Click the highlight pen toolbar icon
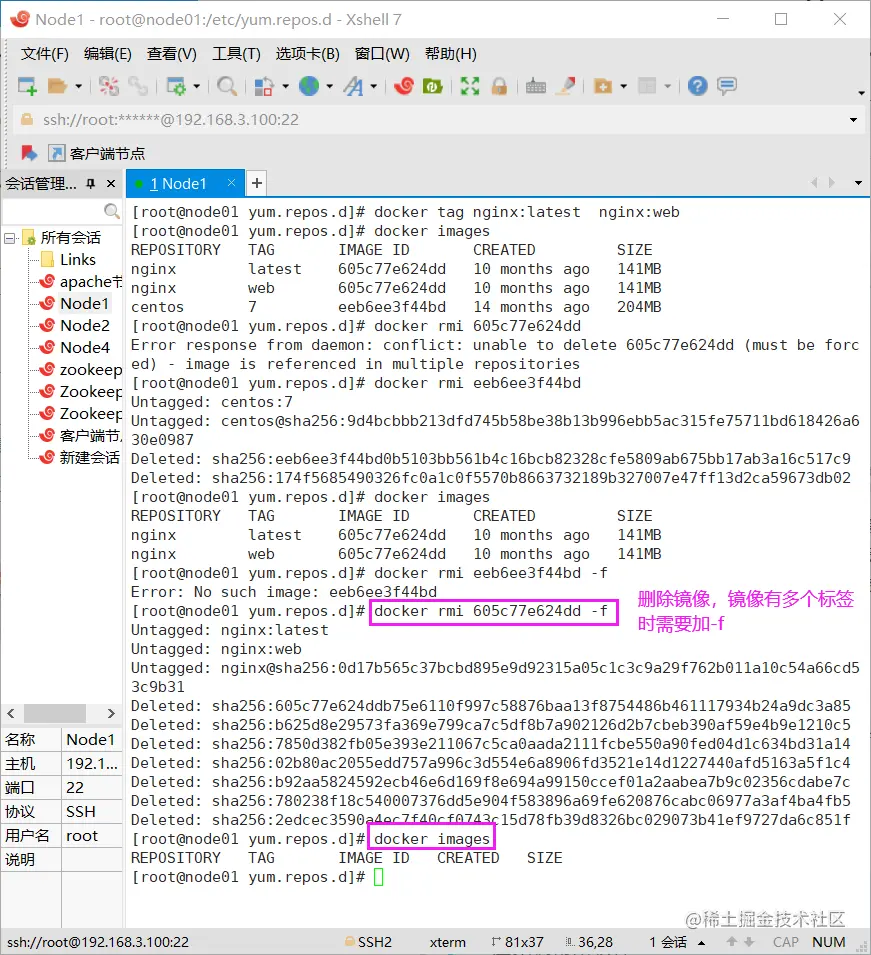This screenshot has width=871, height=955. tap(567, 86)
